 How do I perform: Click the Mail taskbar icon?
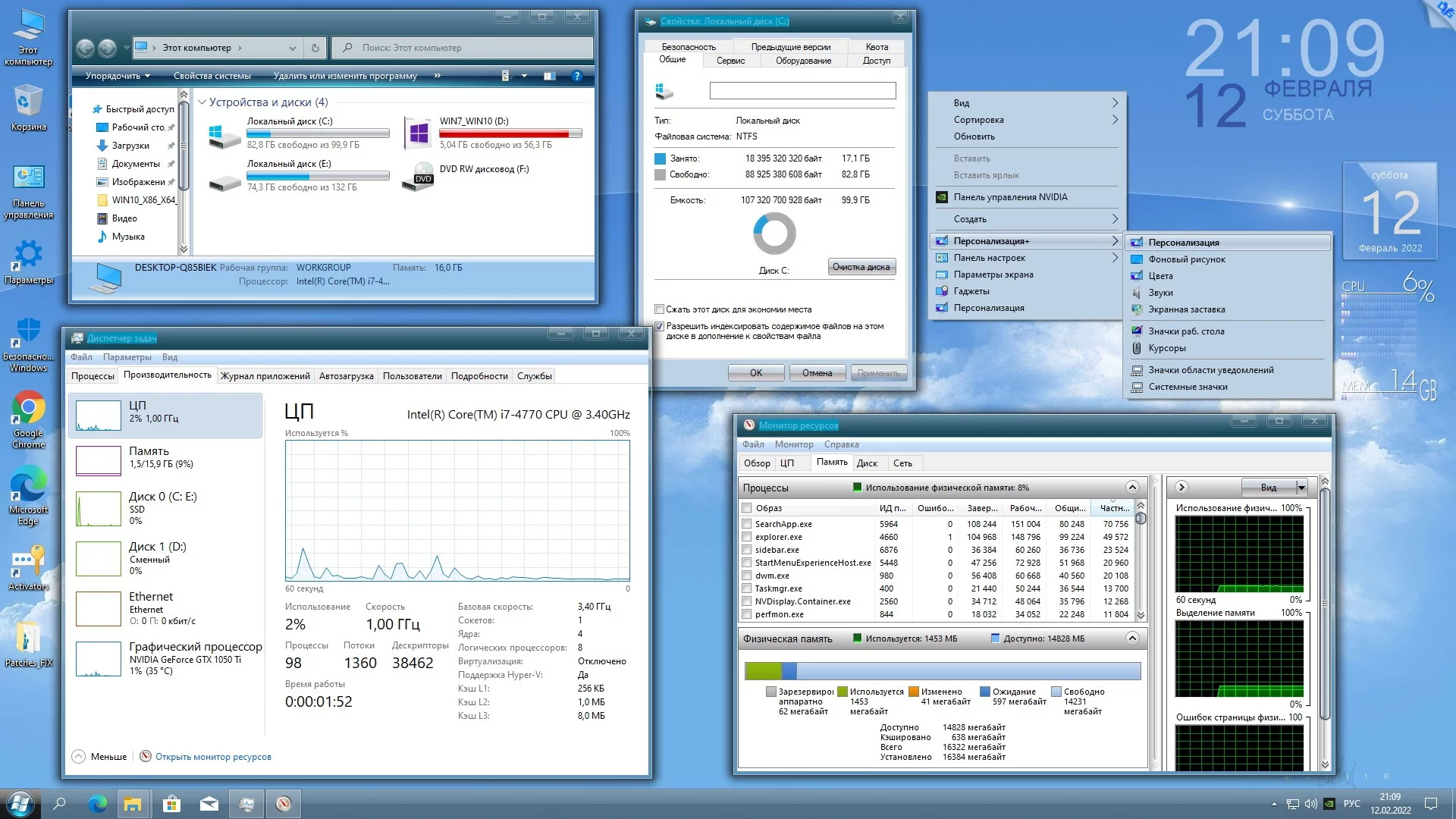pos(209,804)
